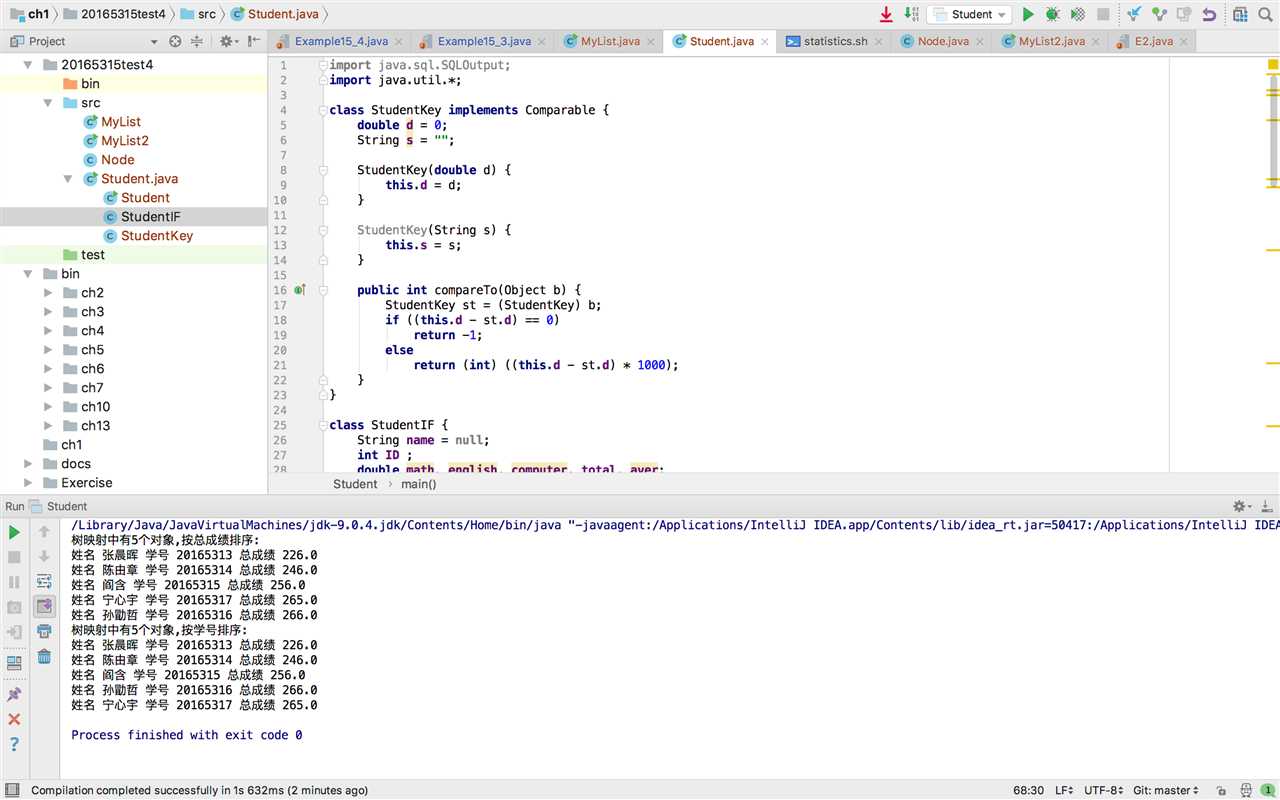1280x800 pixels.
Task: Open the Project panel gear settings
Action: pos(228,41)
